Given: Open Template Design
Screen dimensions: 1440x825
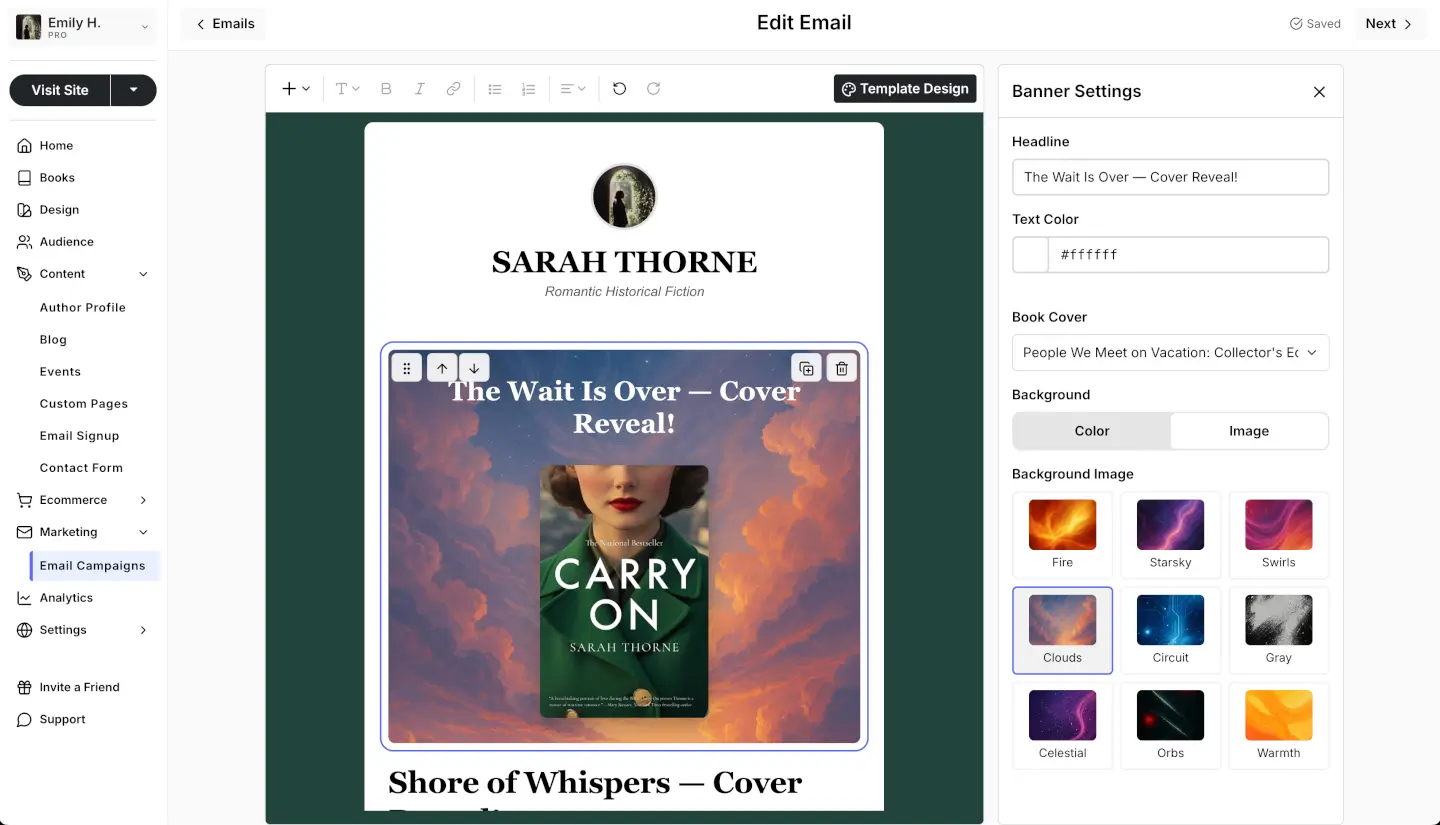Looking at the screenshot, I should click(x=905, y=89).
